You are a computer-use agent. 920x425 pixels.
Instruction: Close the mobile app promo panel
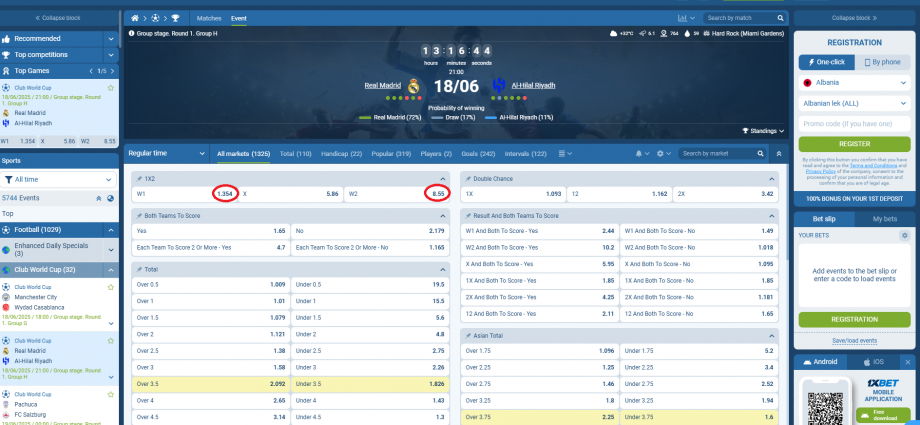pos(908,362)
